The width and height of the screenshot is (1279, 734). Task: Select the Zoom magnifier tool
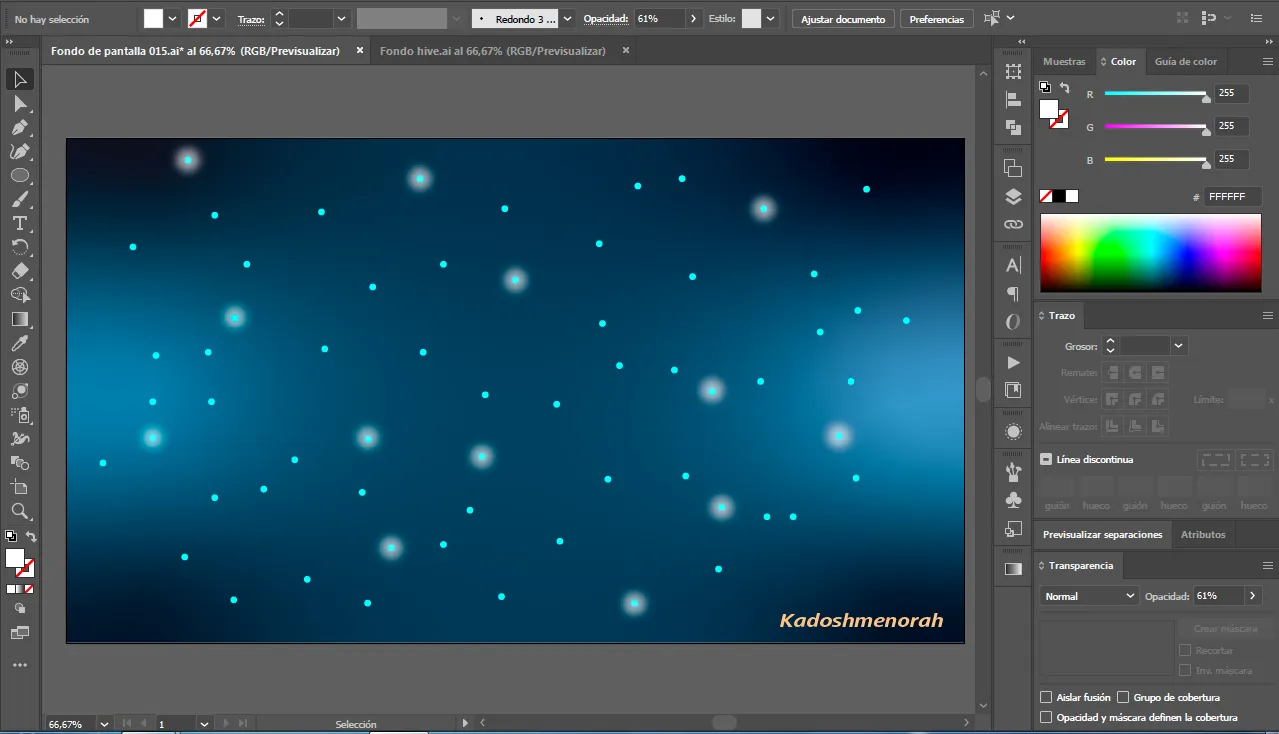pyautogui.click(x=20, y=511)
